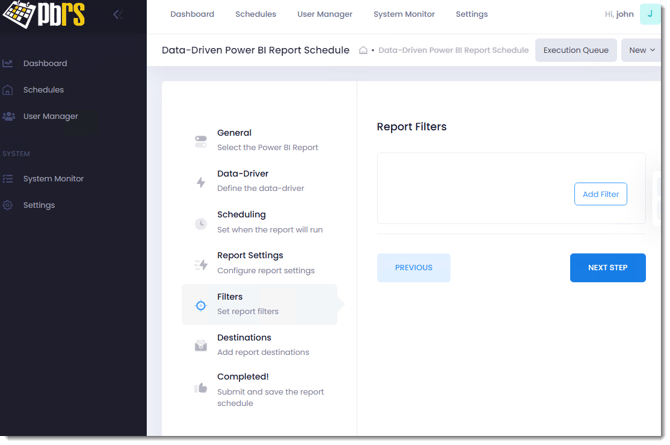Click the Settings gear icon in sidebar
Image resolution: width=670 pixels, height=445 pixels.
point(7,205)
